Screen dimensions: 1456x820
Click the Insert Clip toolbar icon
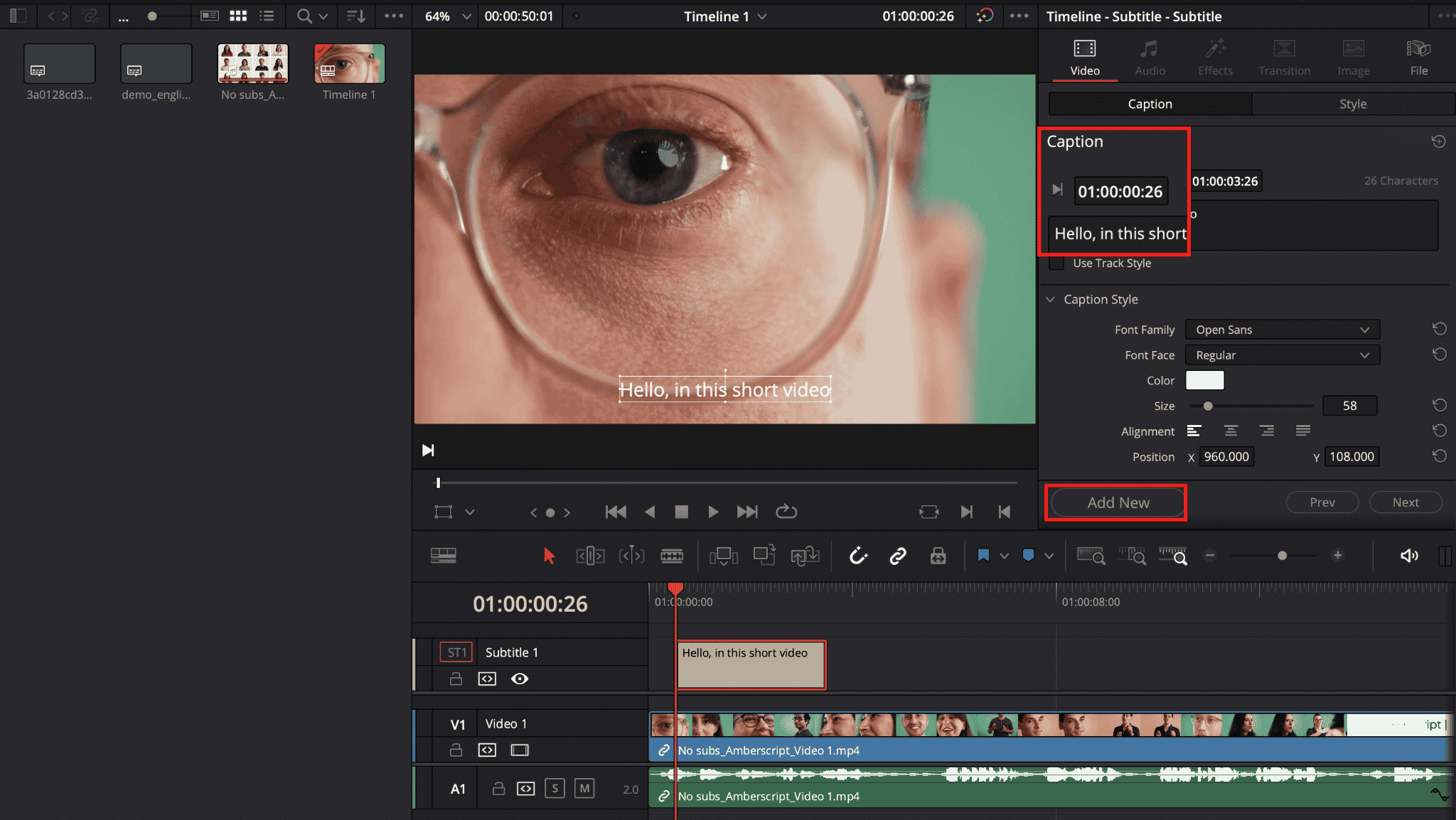(724, 556)
